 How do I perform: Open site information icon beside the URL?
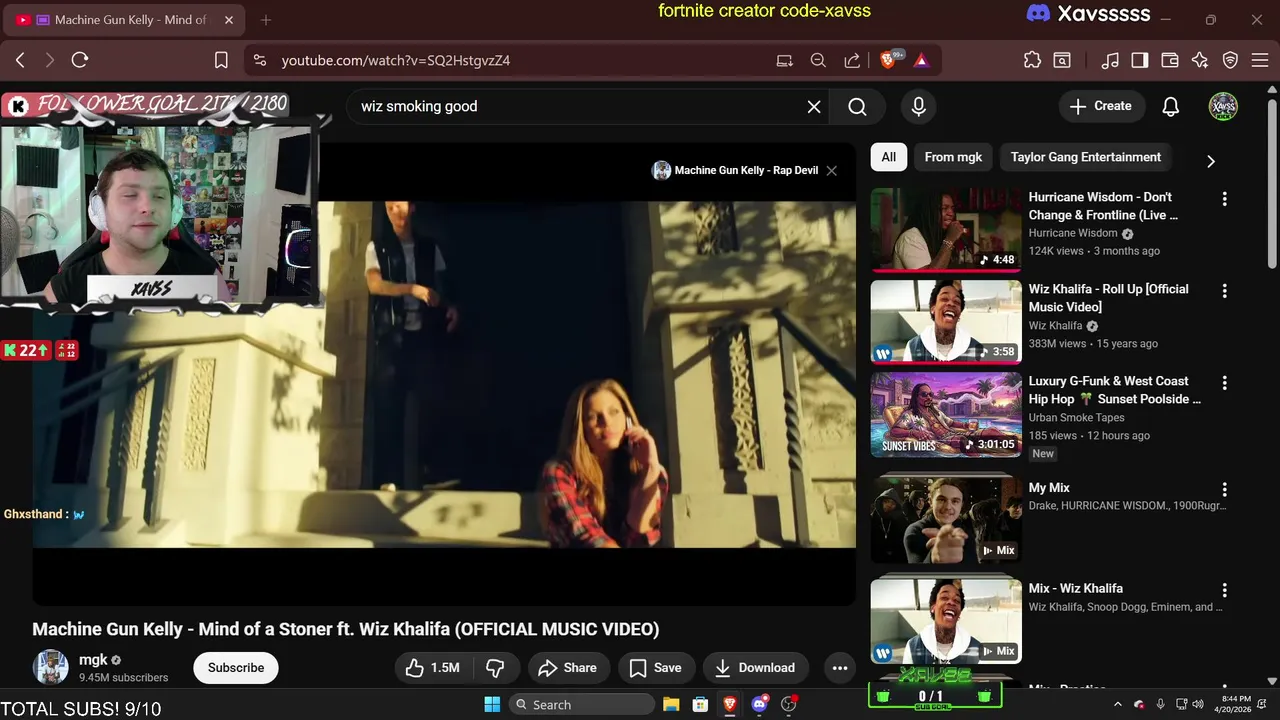tap(260, 60)
